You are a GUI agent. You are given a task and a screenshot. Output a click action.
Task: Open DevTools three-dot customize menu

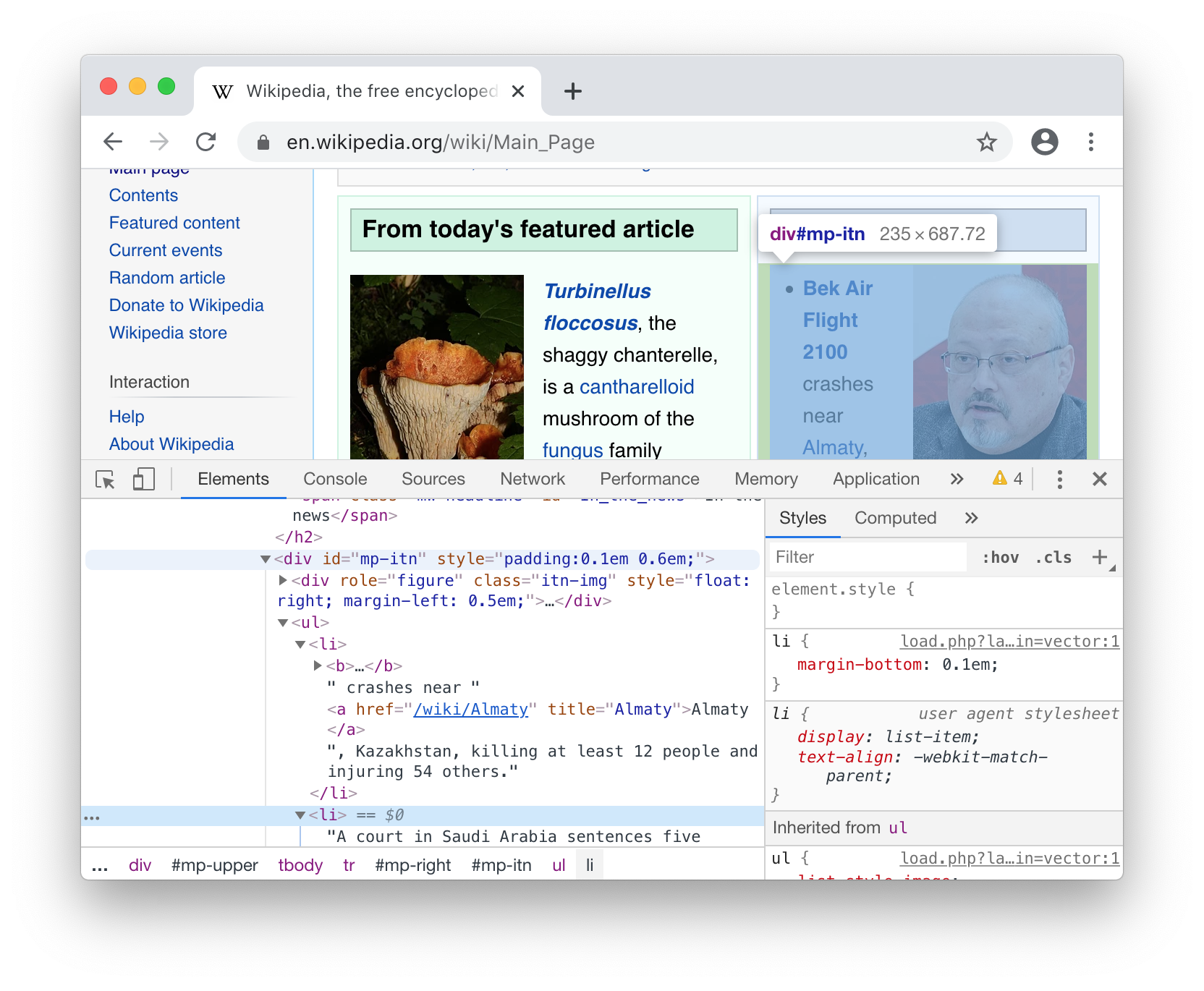pyautogui.click(x=1059, y=480)
